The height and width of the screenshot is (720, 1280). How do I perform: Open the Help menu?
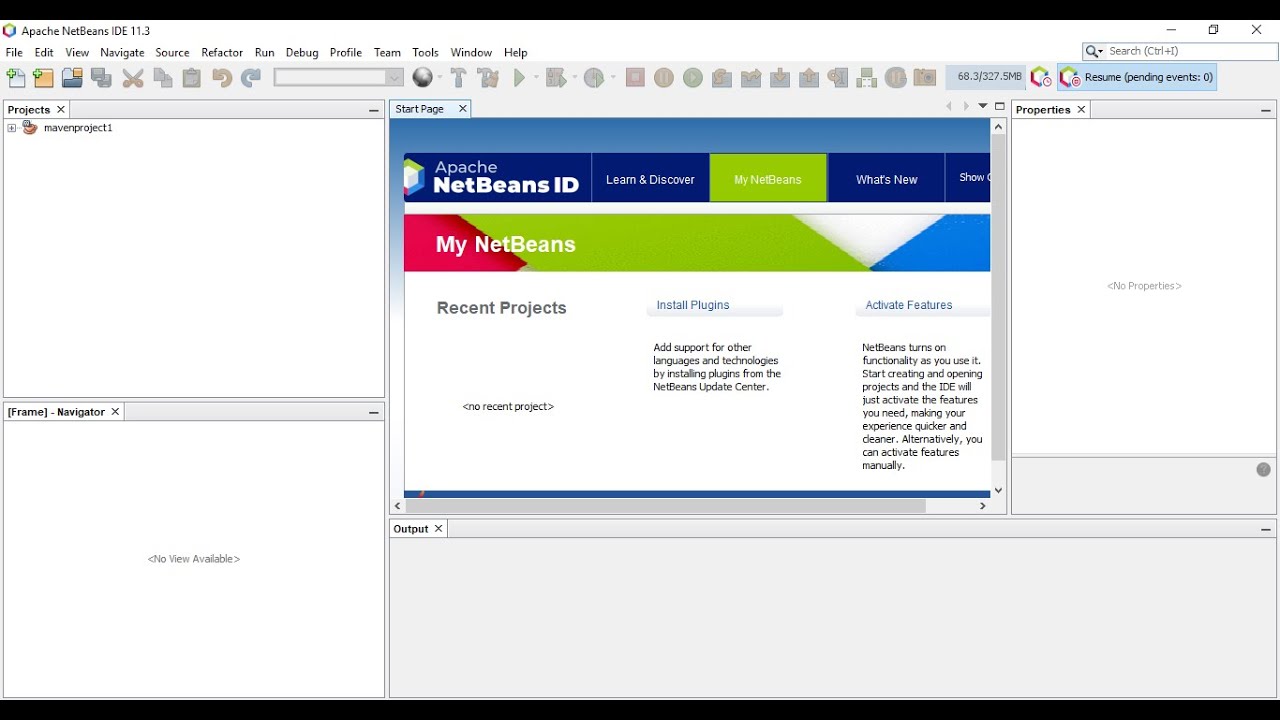[516, 53]
